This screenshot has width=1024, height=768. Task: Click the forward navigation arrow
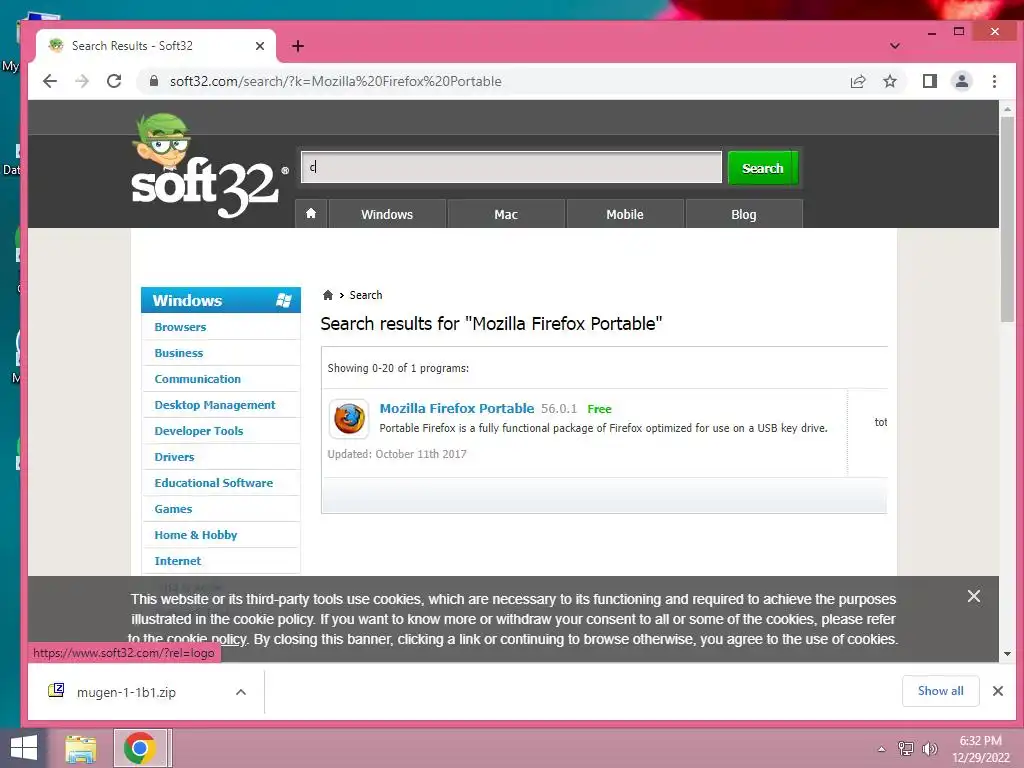[82, 81]
